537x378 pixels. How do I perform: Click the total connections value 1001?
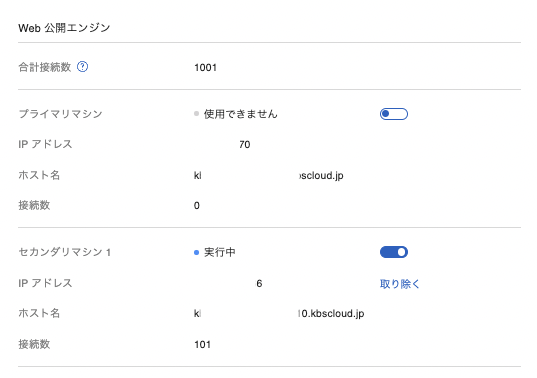[x=205, y=67]
